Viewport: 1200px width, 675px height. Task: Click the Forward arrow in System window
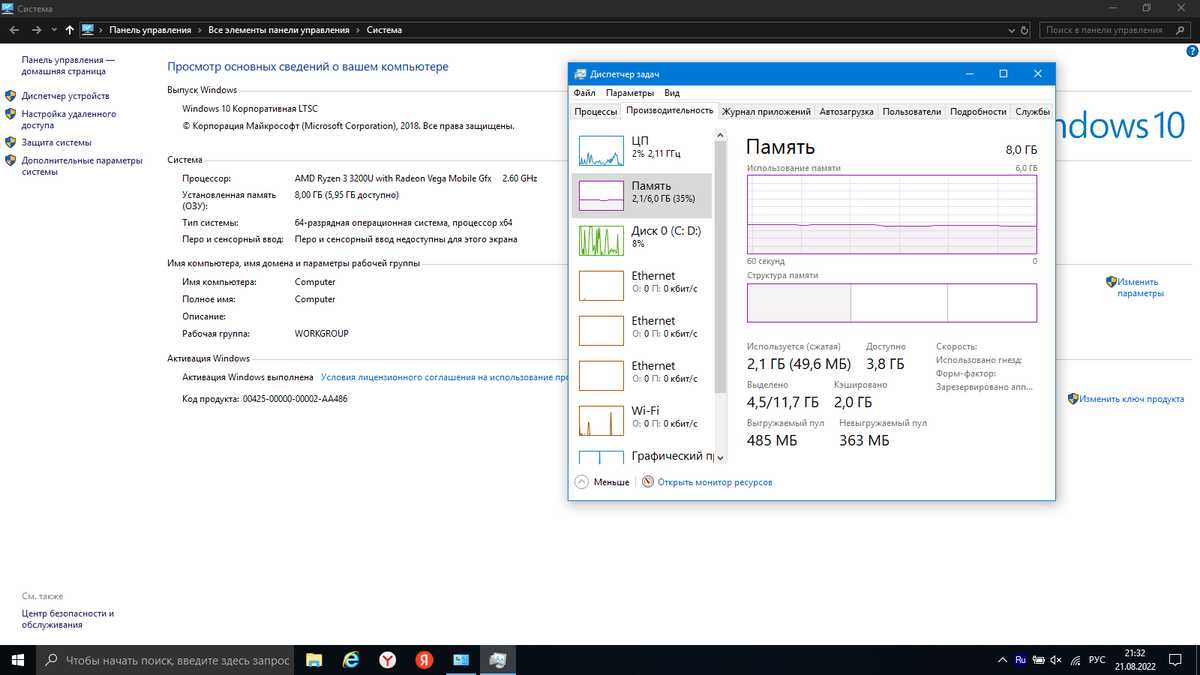click(x=36, y=30)
